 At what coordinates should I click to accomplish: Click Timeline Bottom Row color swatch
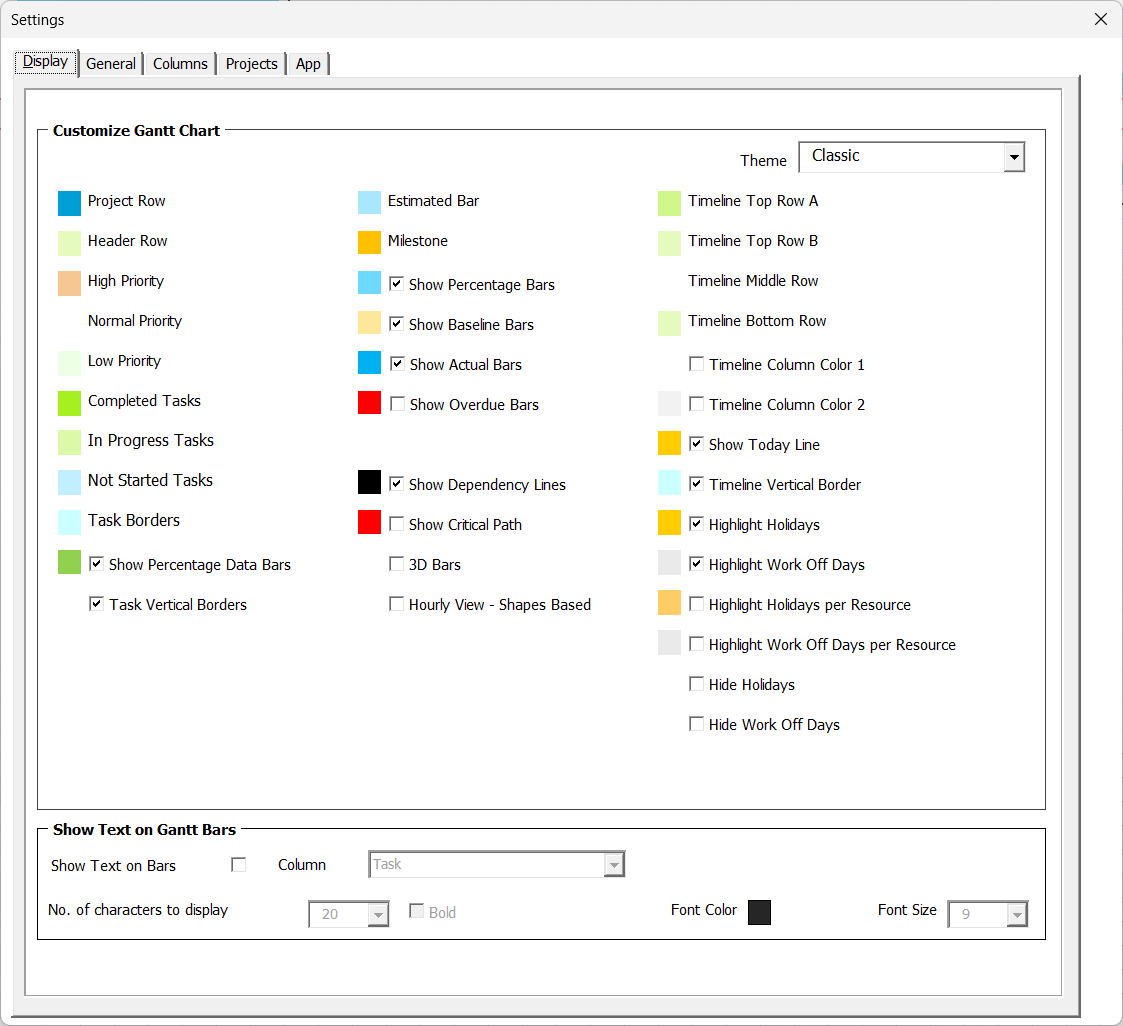670,324
